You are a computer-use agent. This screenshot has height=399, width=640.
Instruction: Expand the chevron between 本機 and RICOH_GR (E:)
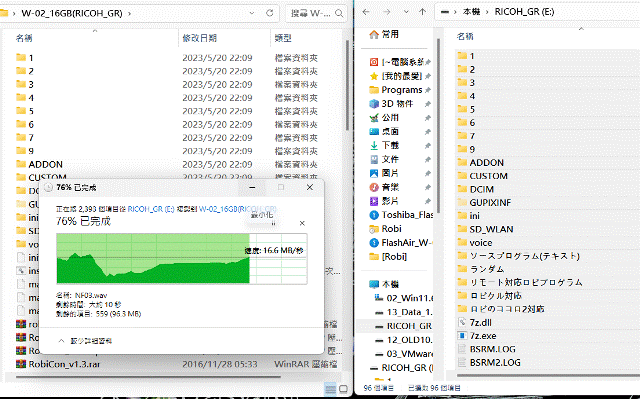click(487, 12)
